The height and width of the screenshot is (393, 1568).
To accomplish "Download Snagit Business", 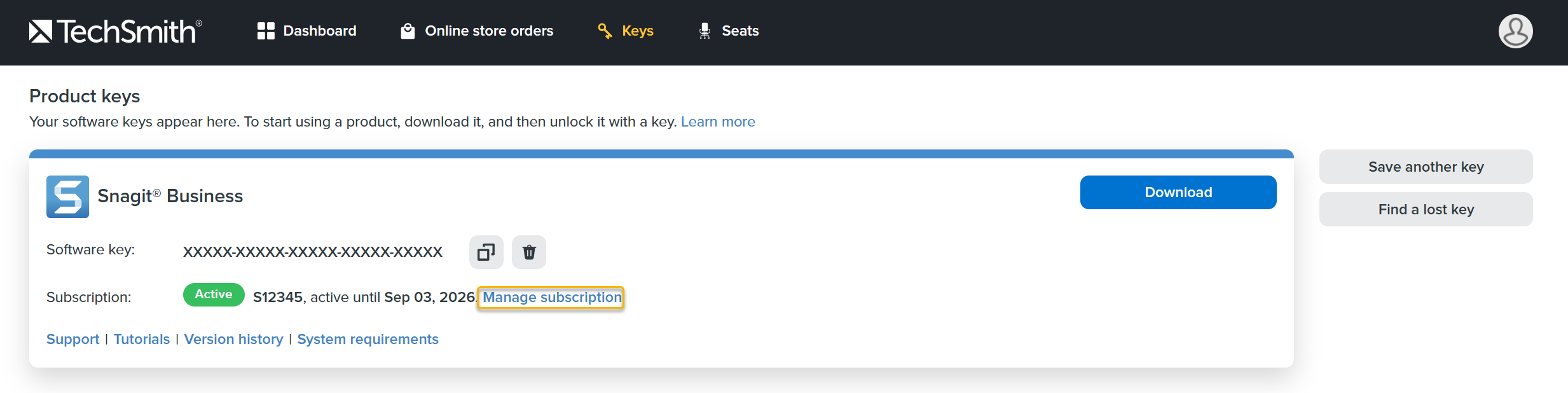I will click(1178, 193).
